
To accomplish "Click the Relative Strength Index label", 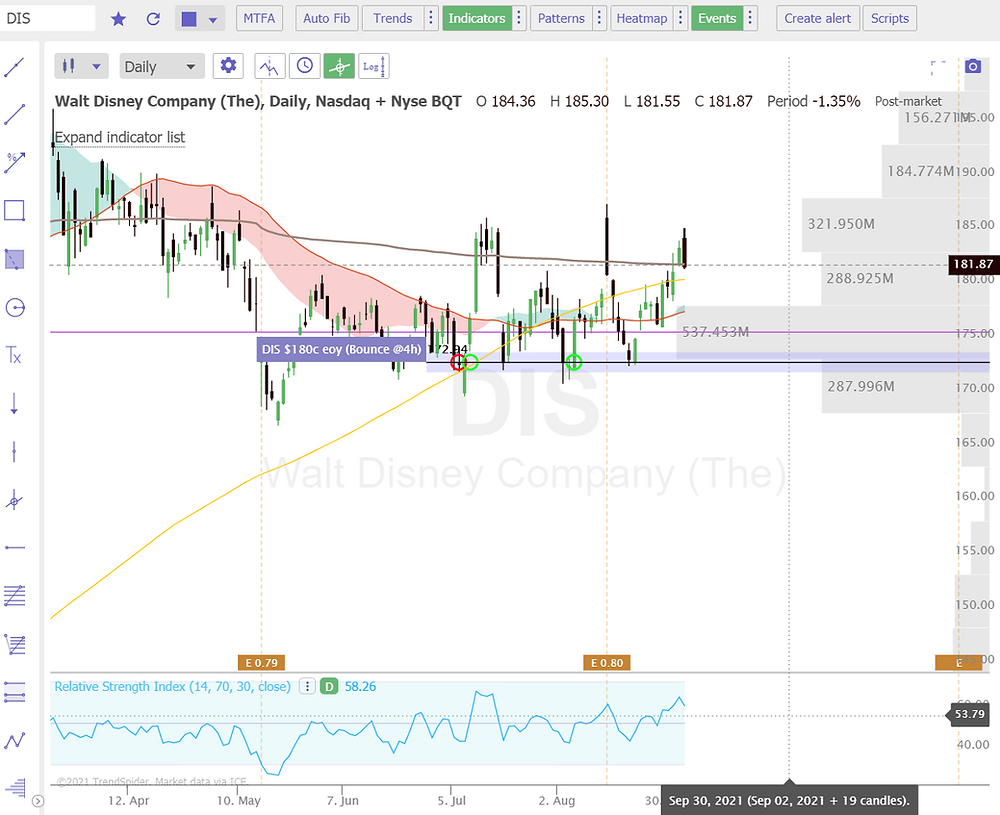I will [x=172, y=686].
